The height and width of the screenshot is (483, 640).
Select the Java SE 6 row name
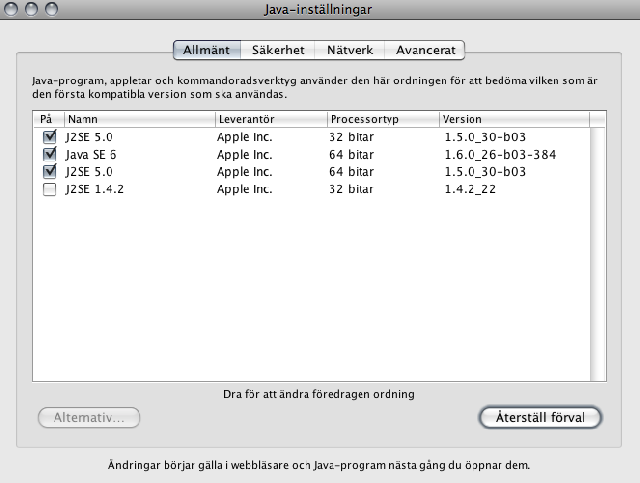pos(91,155)
